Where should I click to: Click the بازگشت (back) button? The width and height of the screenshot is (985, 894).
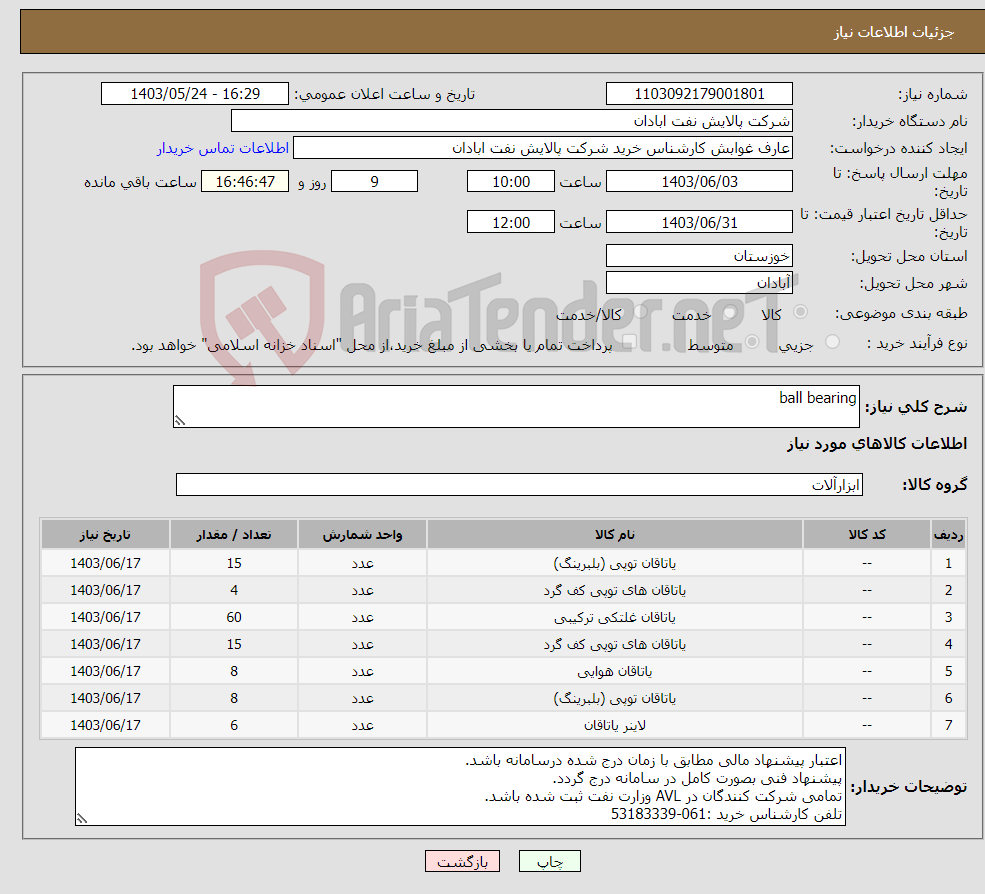click(462, 861)
